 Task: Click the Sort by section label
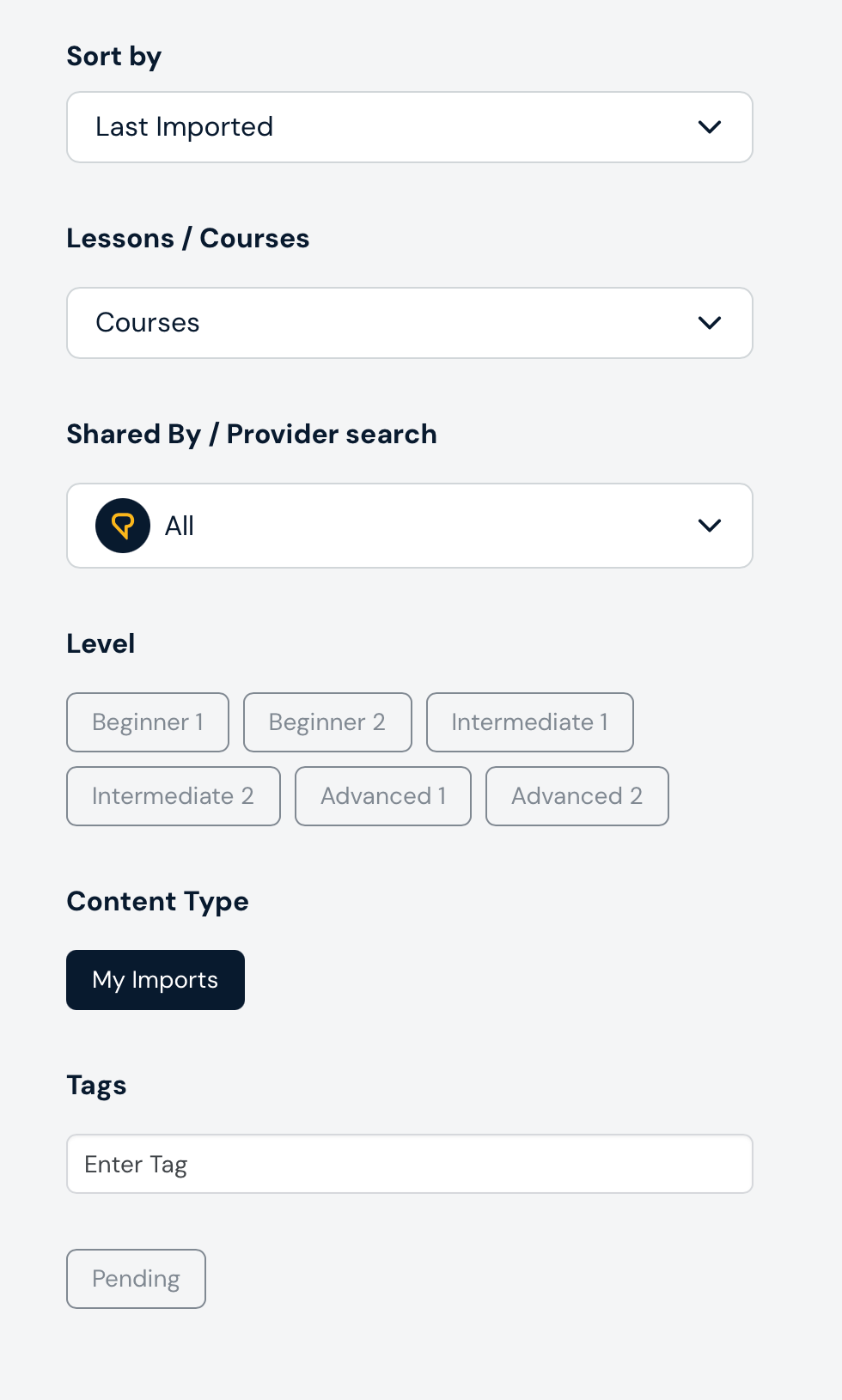tap(114, 57)
